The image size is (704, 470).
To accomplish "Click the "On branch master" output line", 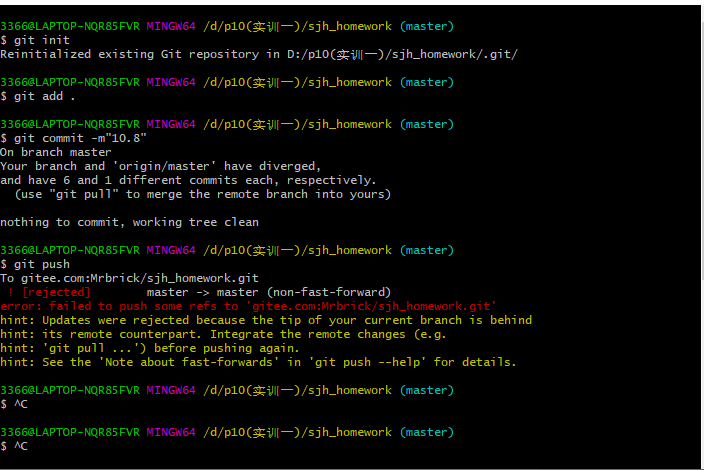I will point(56,152).
